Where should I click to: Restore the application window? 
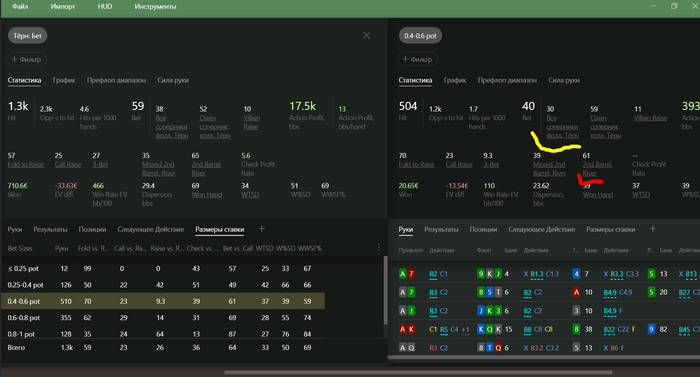coord(674,6)
